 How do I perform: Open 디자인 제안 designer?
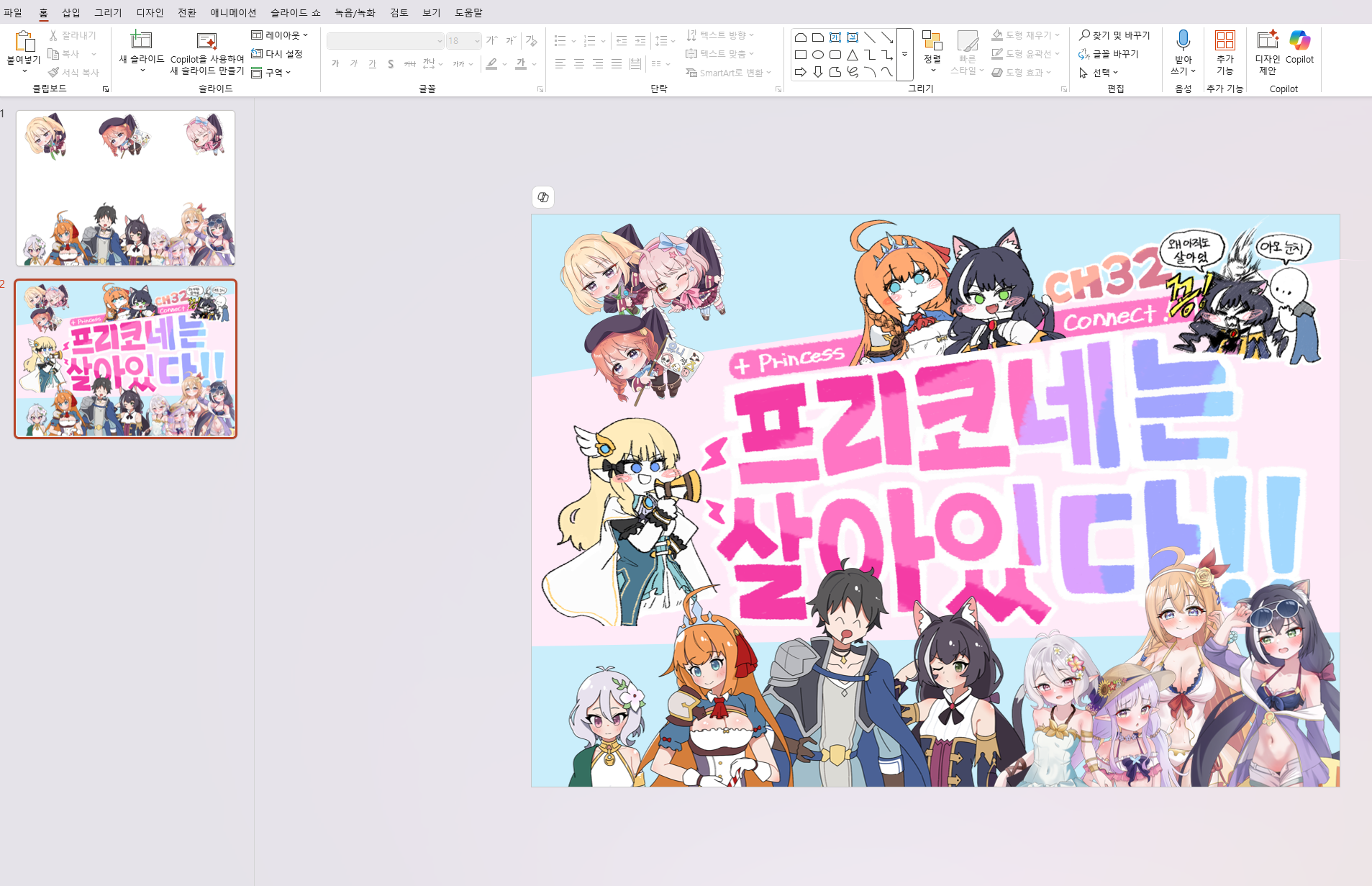[x=1267, y=52]
